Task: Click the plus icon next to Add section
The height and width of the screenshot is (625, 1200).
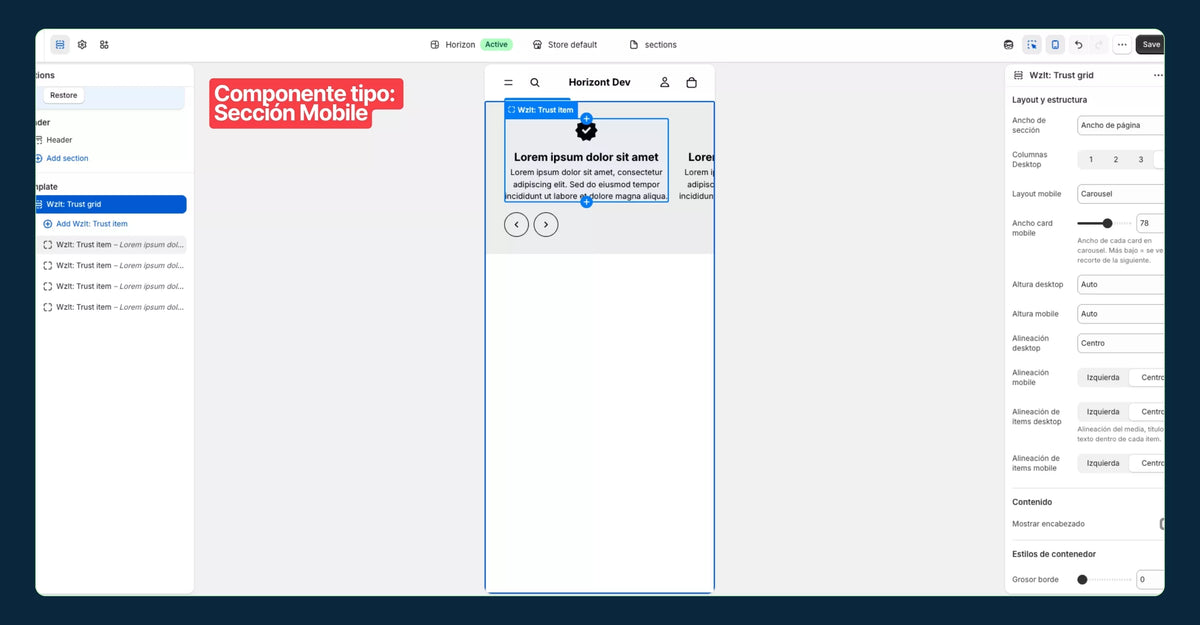Action: click(x=39, y=158)
